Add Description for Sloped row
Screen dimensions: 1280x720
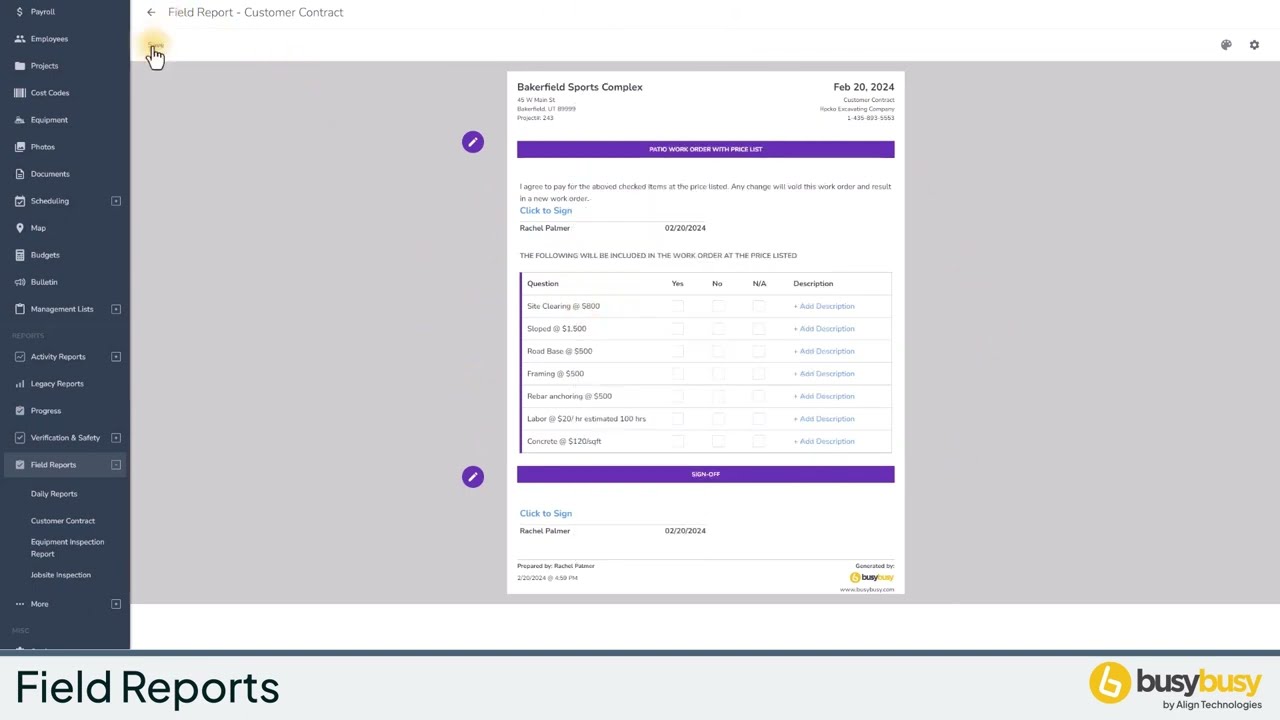point(824,329)
